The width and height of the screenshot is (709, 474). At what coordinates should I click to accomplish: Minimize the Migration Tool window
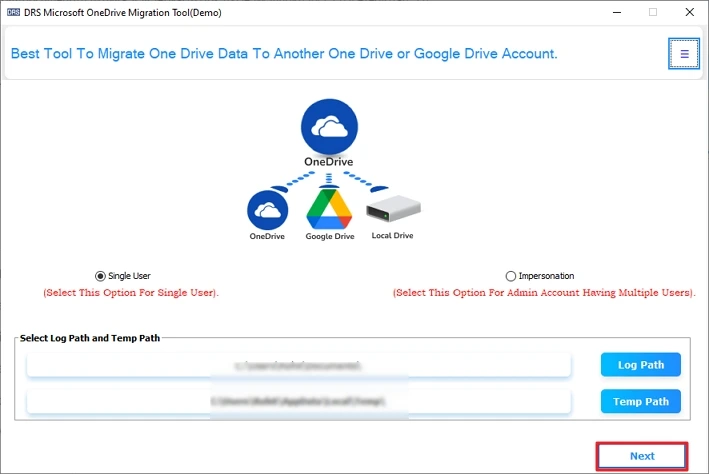pyautogui.click(x=617, y=12)
